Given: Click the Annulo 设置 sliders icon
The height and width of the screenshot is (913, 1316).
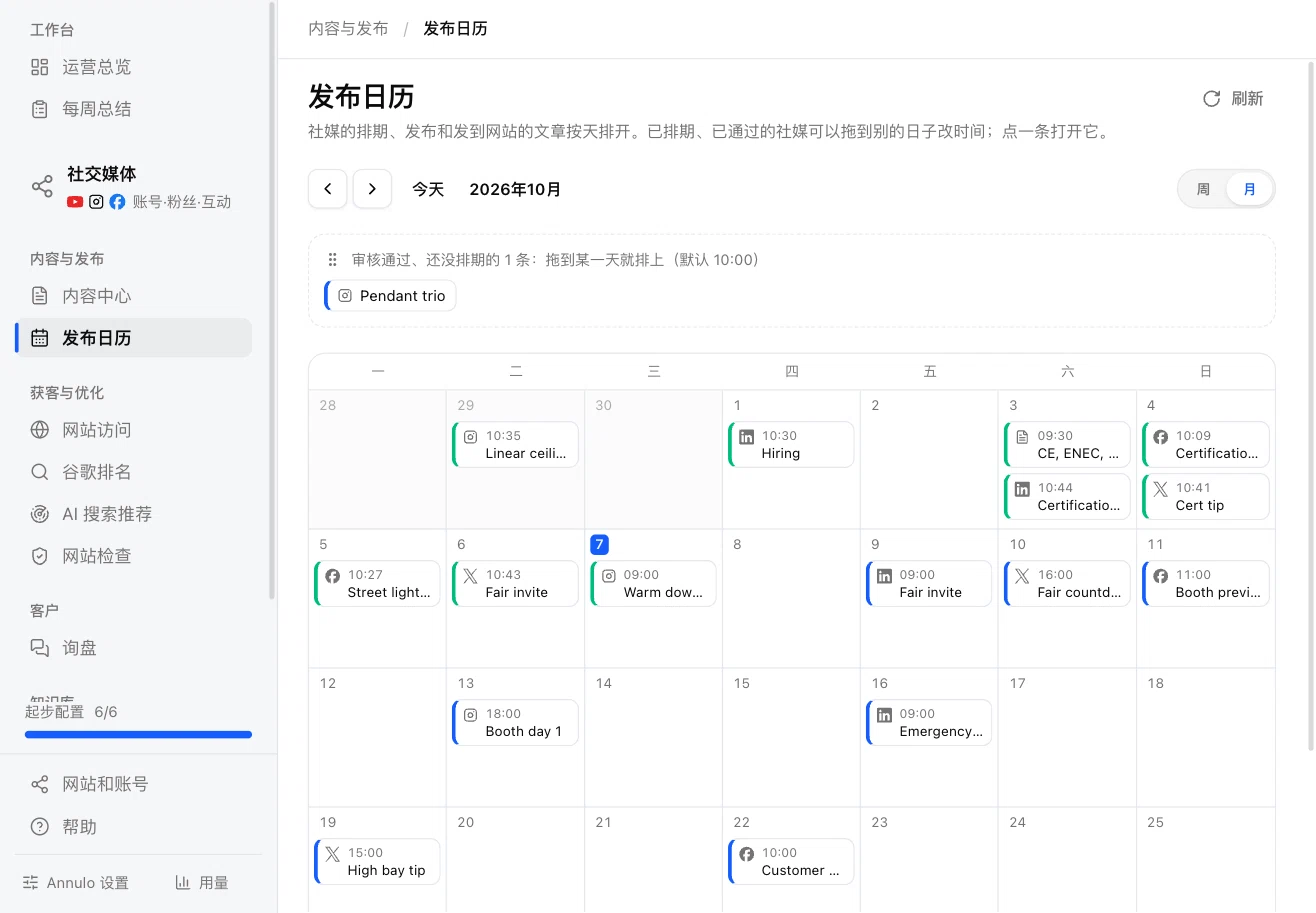Looking at the screenshot, I should 31,883.
